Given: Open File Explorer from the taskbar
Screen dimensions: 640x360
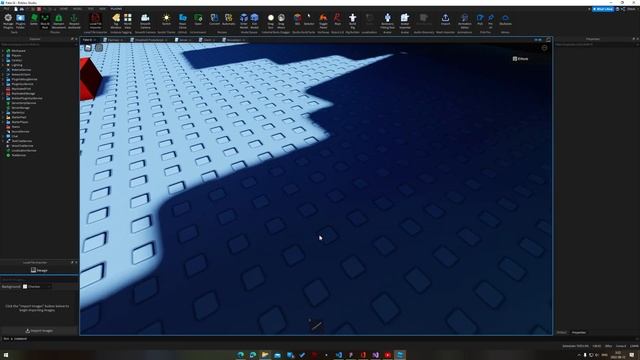Looking at the screenshot, I should 265,355.
